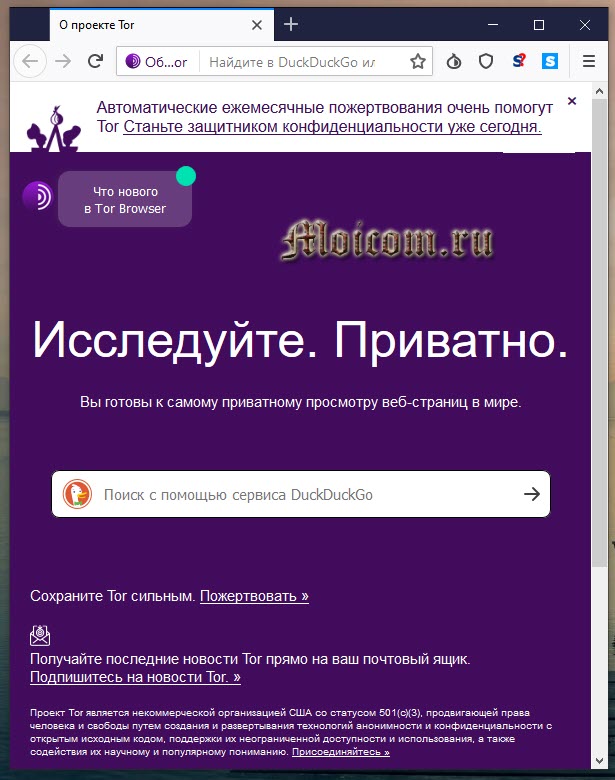Click the DuckDuckGo search field on page
The width and height of the screenshot is (615, 780).
(x=301, y=494)
